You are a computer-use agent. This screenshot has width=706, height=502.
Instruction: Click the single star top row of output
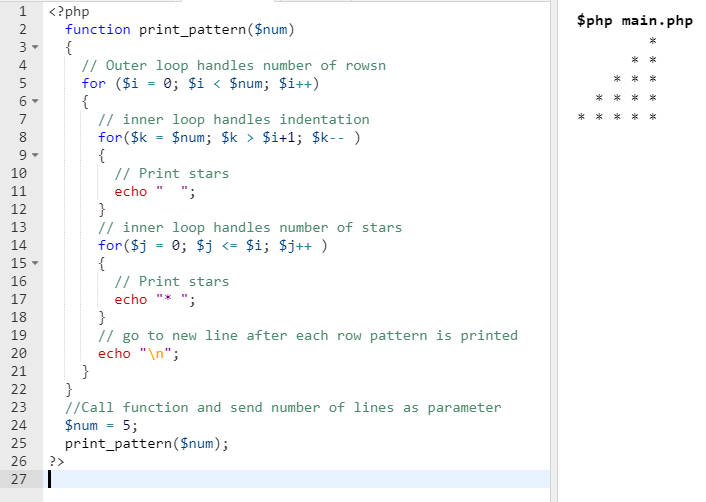[653, 41]
